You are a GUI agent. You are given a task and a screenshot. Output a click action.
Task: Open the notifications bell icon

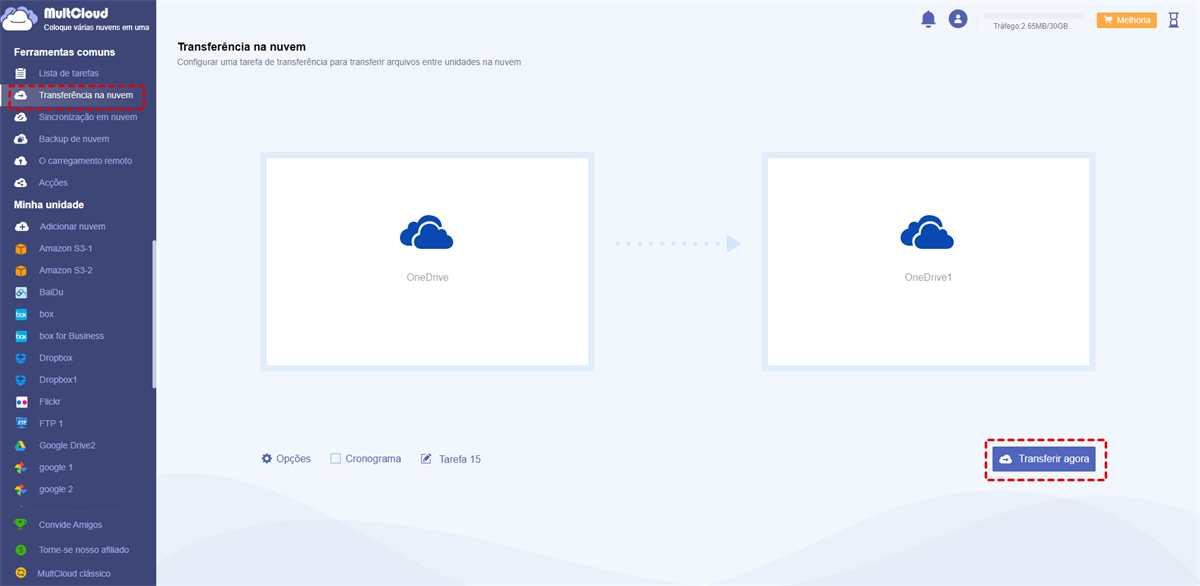click(x=928, y=19)
